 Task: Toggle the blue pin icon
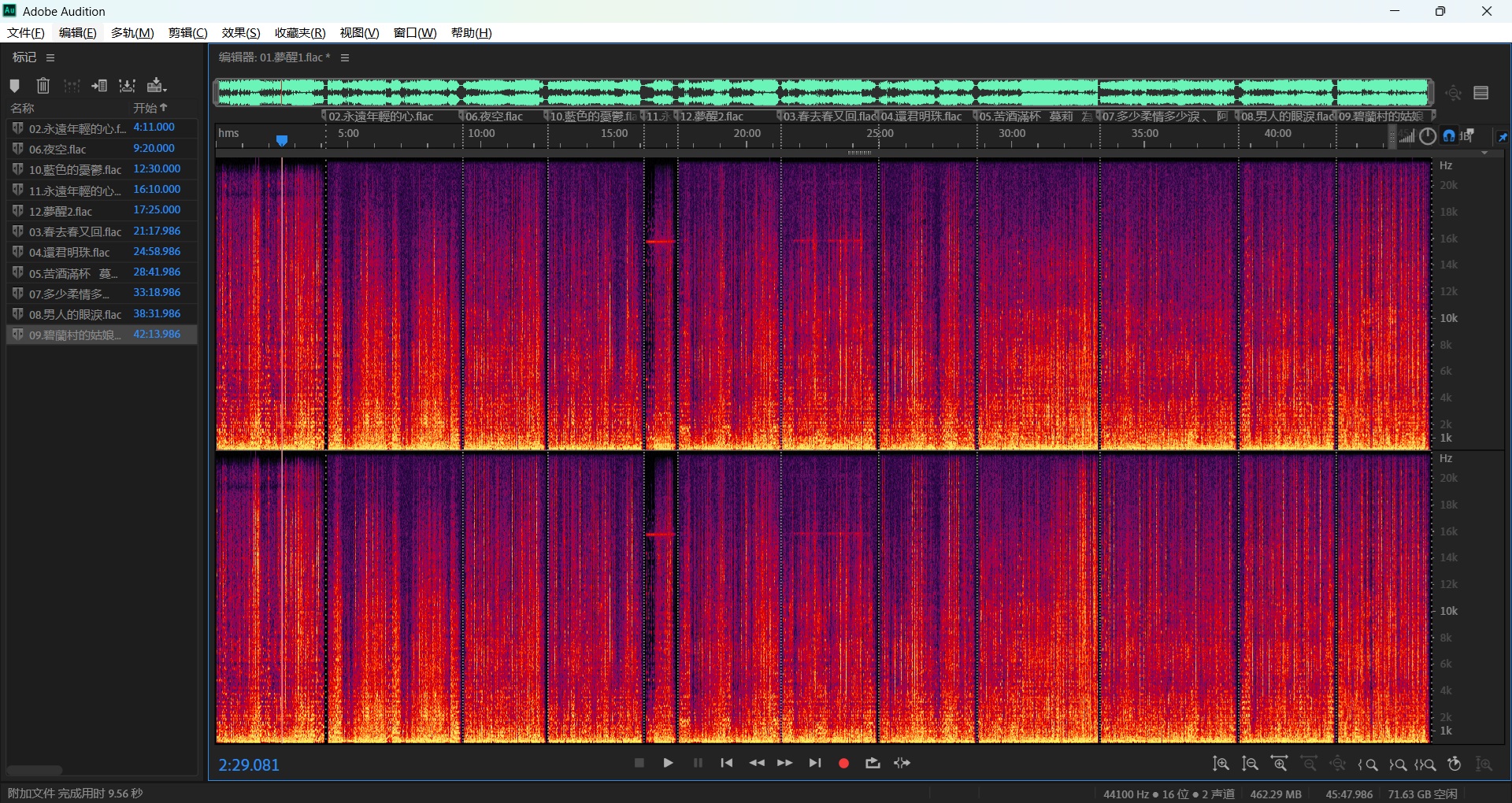1502,137
